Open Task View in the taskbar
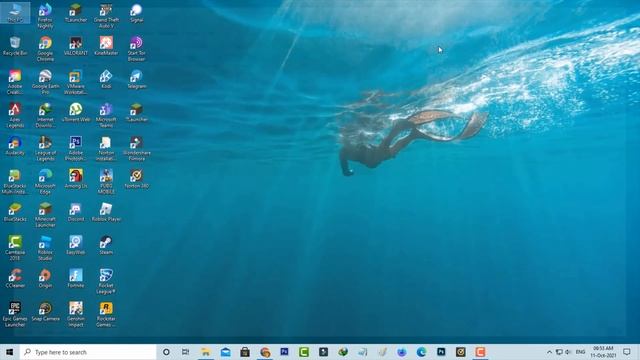Viewport: 640px width, 360px height. pyautogui.click(x=186, y=352)
